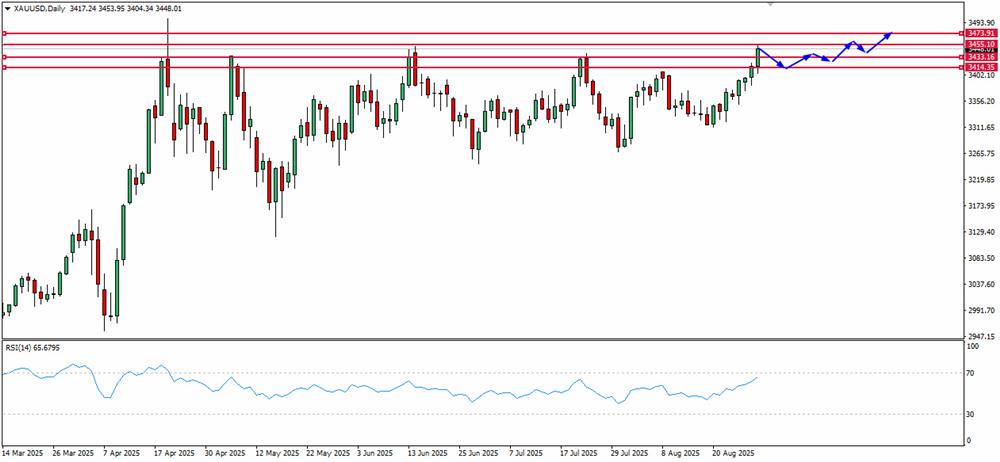Click the gray chart shift triangle marker
Viewport: 1000px width, 462px height.
tap(771, 4)
